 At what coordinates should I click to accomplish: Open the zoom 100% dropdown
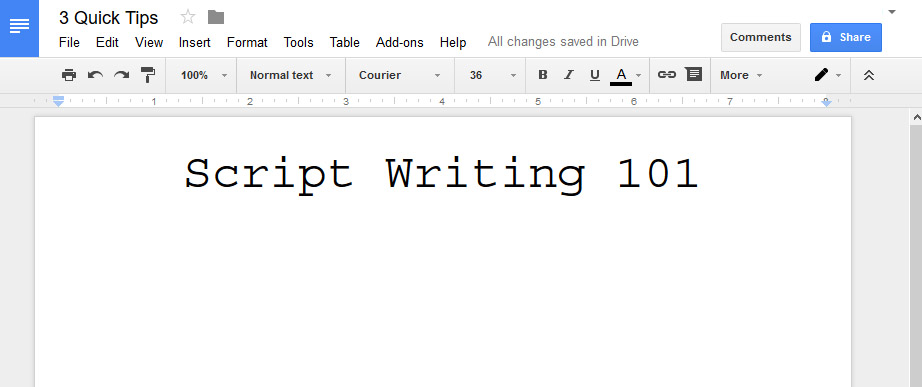tap(204, 75)
